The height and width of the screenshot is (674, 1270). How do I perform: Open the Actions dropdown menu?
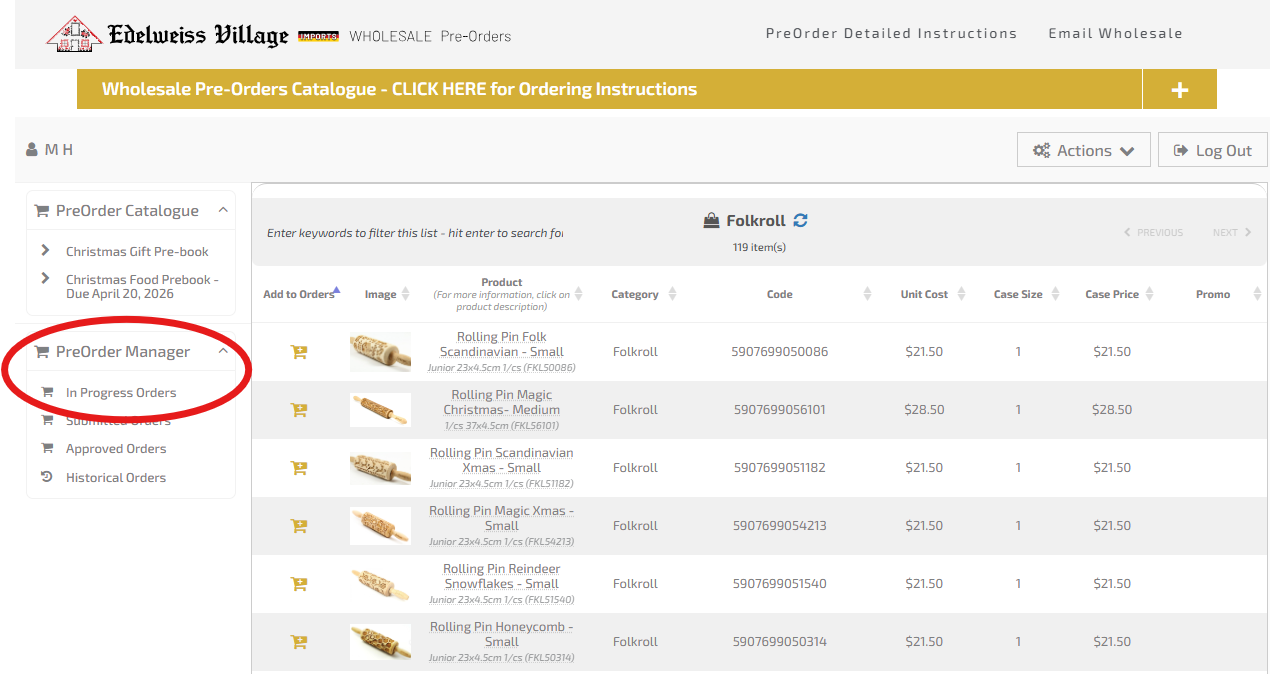[1083, 151]
